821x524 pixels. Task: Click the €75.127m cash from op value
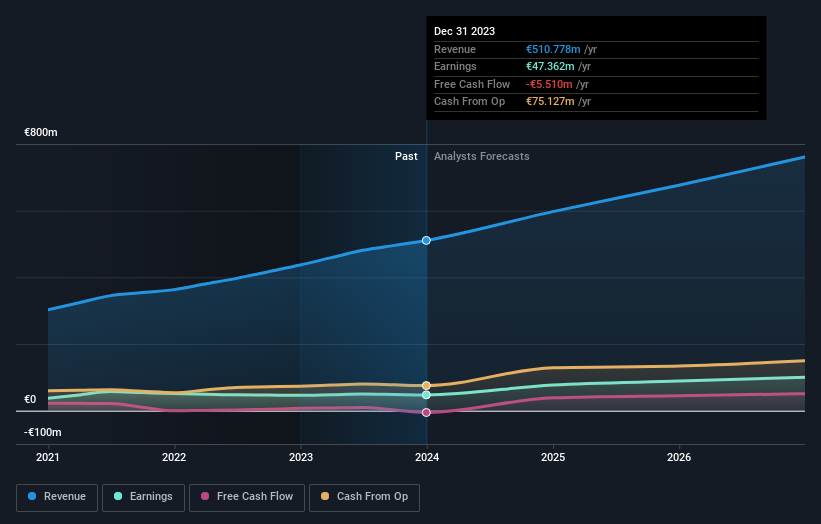(550, 102)
